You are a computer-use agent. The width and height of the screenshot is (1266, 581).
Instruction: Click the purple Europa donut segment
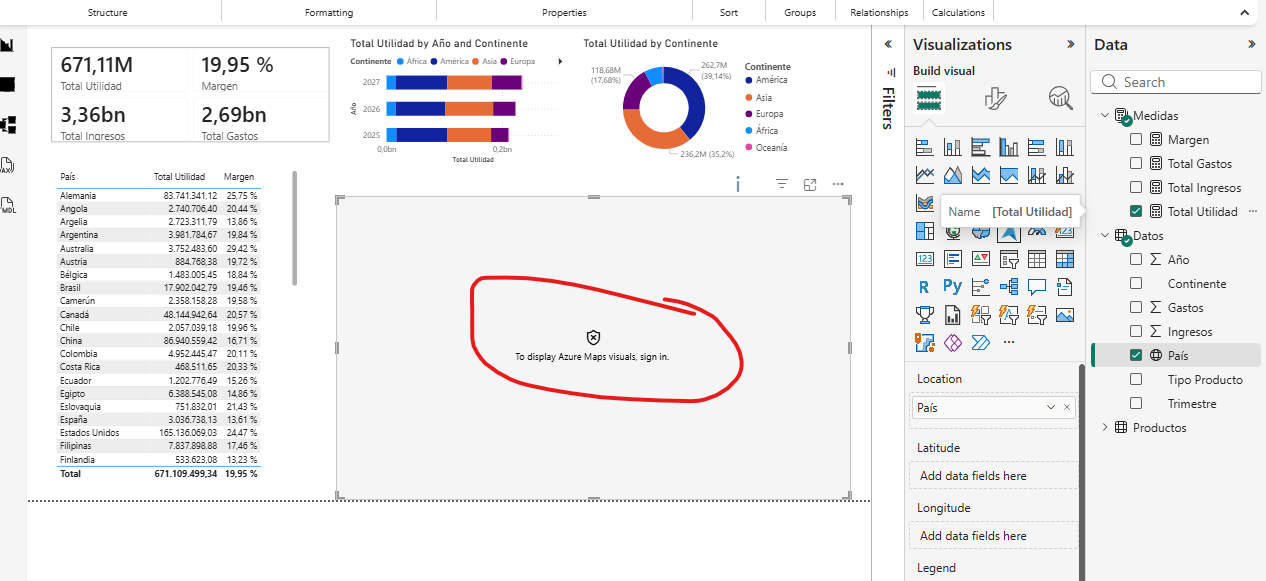[633, 93]
